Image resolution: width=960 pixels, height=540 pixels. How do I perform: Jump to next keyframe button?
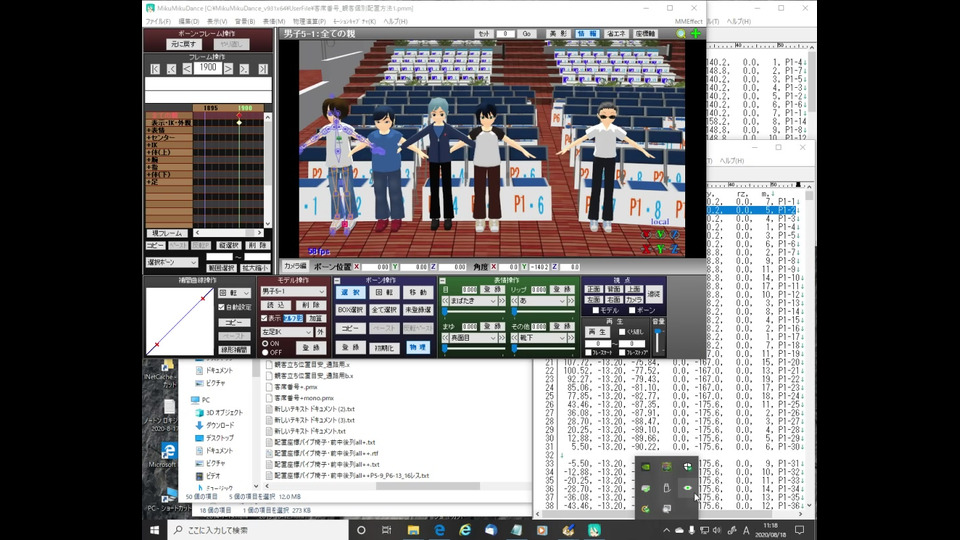(x=244, y=69)
